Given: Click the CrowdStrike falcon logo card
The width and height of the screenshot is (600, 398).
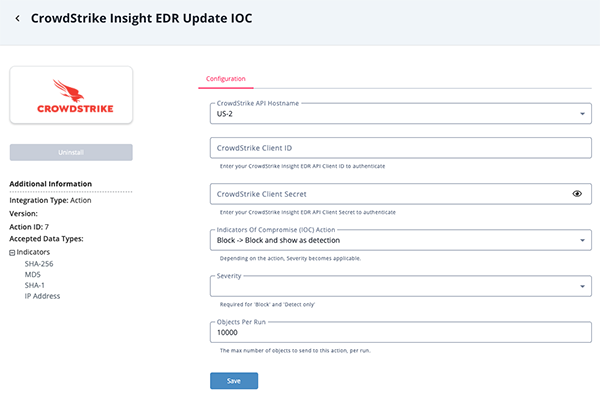Looking at the screenshot, I should 71,95.
